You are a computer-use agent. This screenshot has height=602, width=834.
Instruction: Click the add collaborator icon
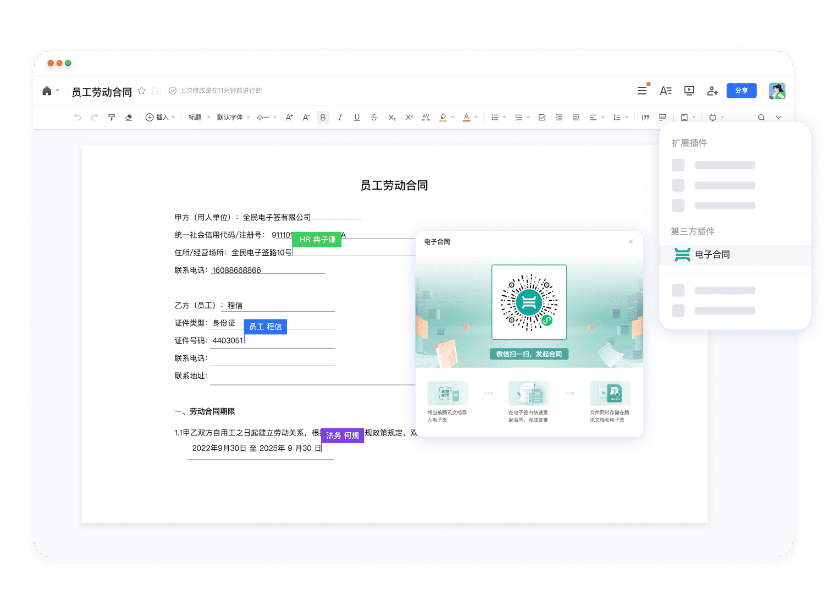(x=713, y=91)
